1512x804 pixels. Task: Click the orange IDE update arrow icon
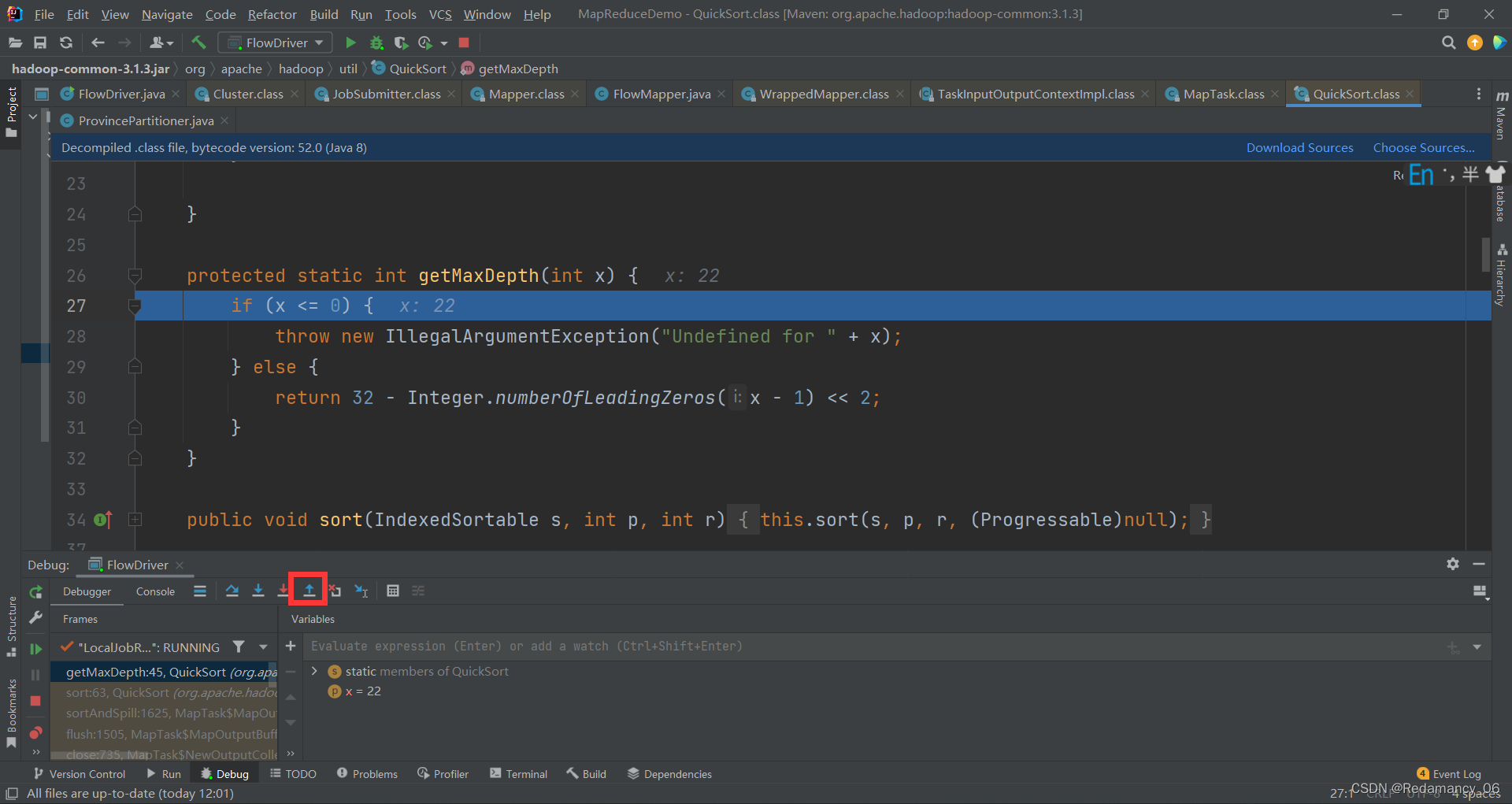click(x=1475, y=43)
